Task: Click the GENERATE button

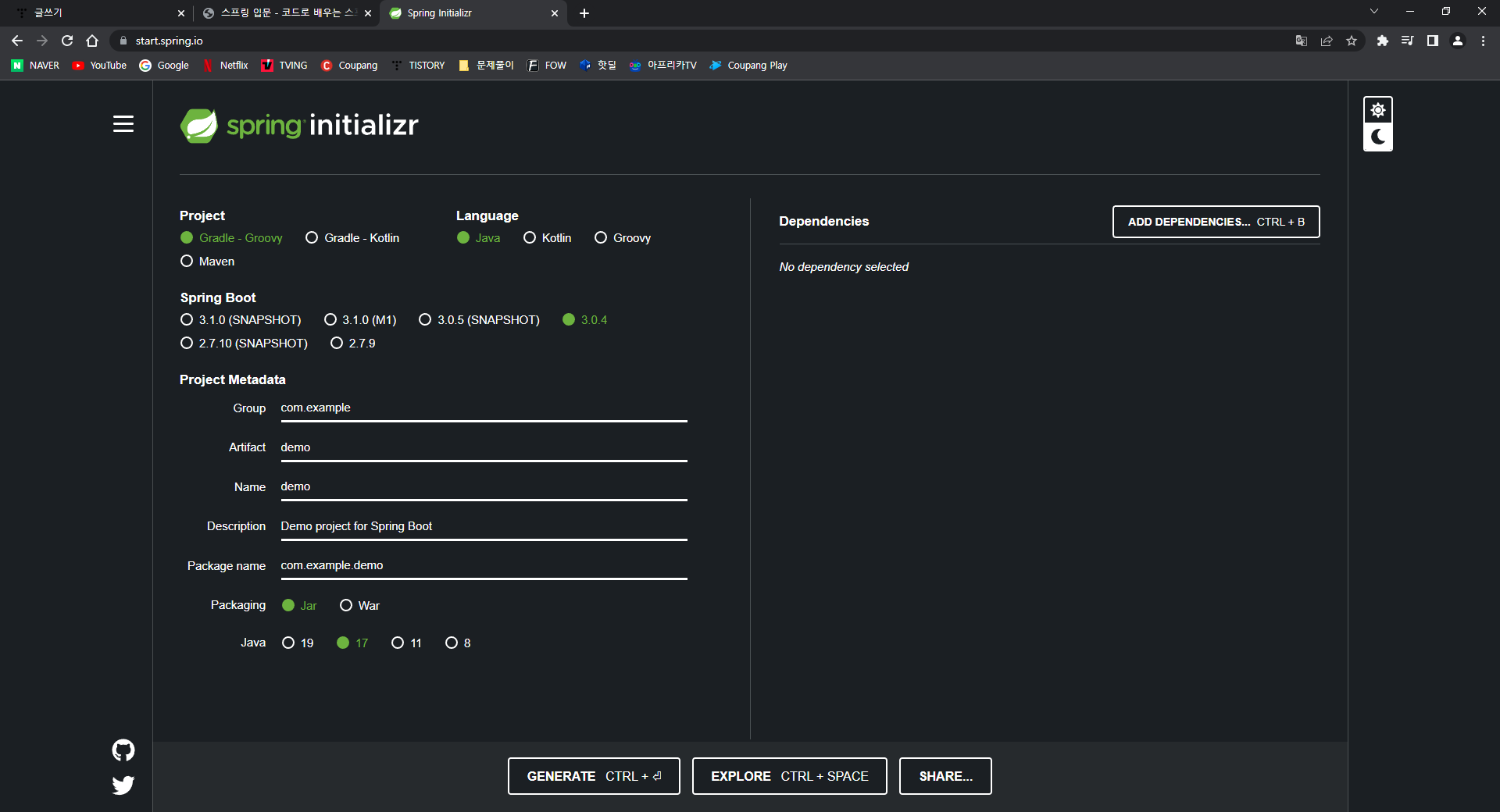Action: pyautogui.click(x=594, y=776)
